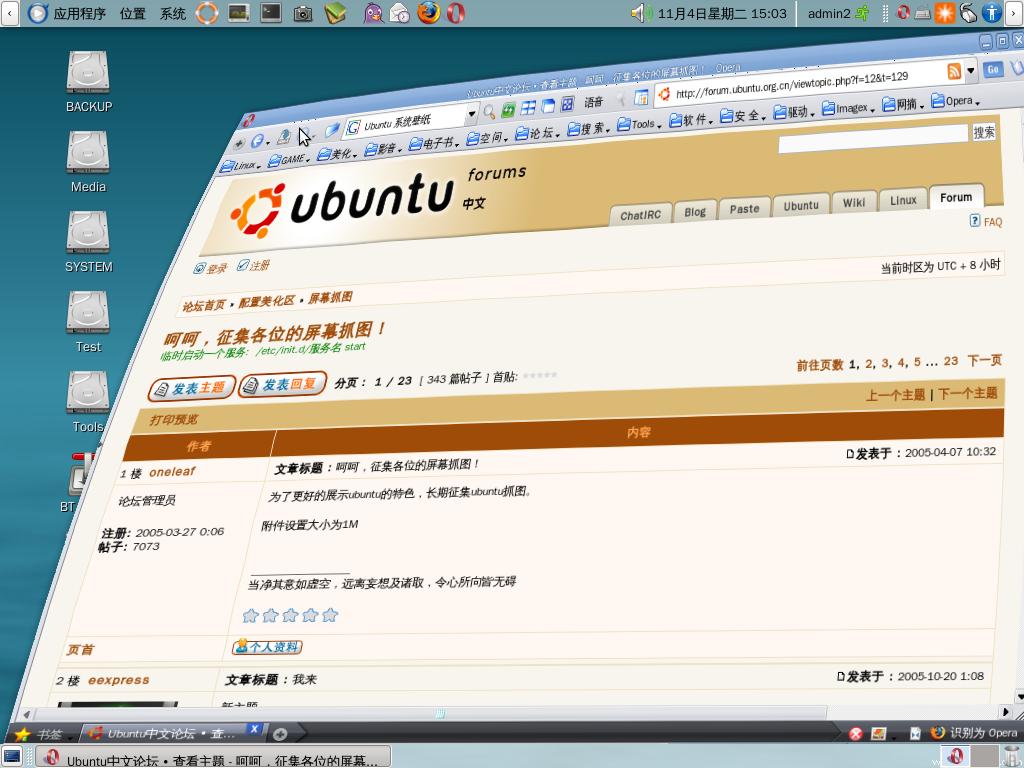This screenshot has height=768, width=1024.
Task: Expand the search engine dropdown arrow
Action: [x=472, y=114]
